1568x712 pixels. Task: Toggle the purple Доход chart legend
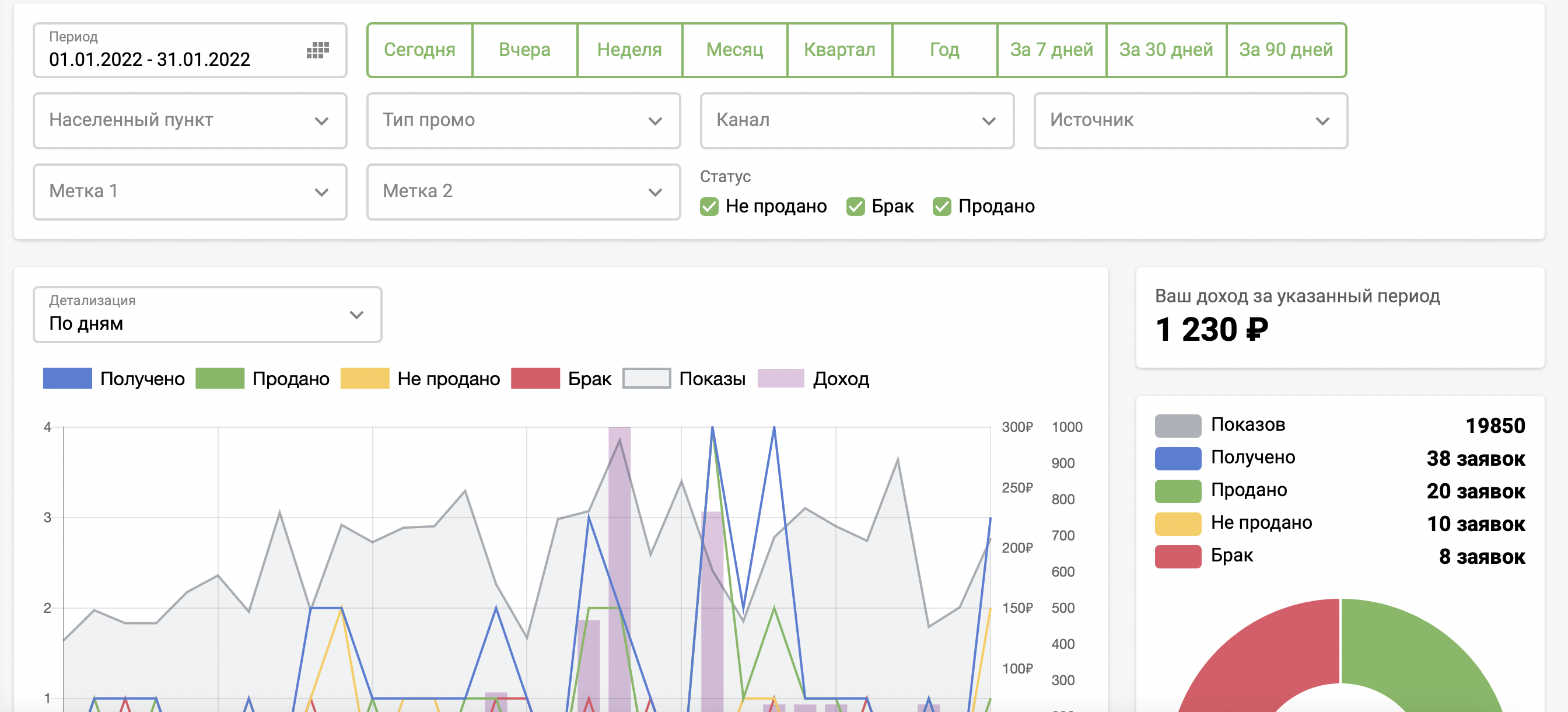tap(780, 378)
